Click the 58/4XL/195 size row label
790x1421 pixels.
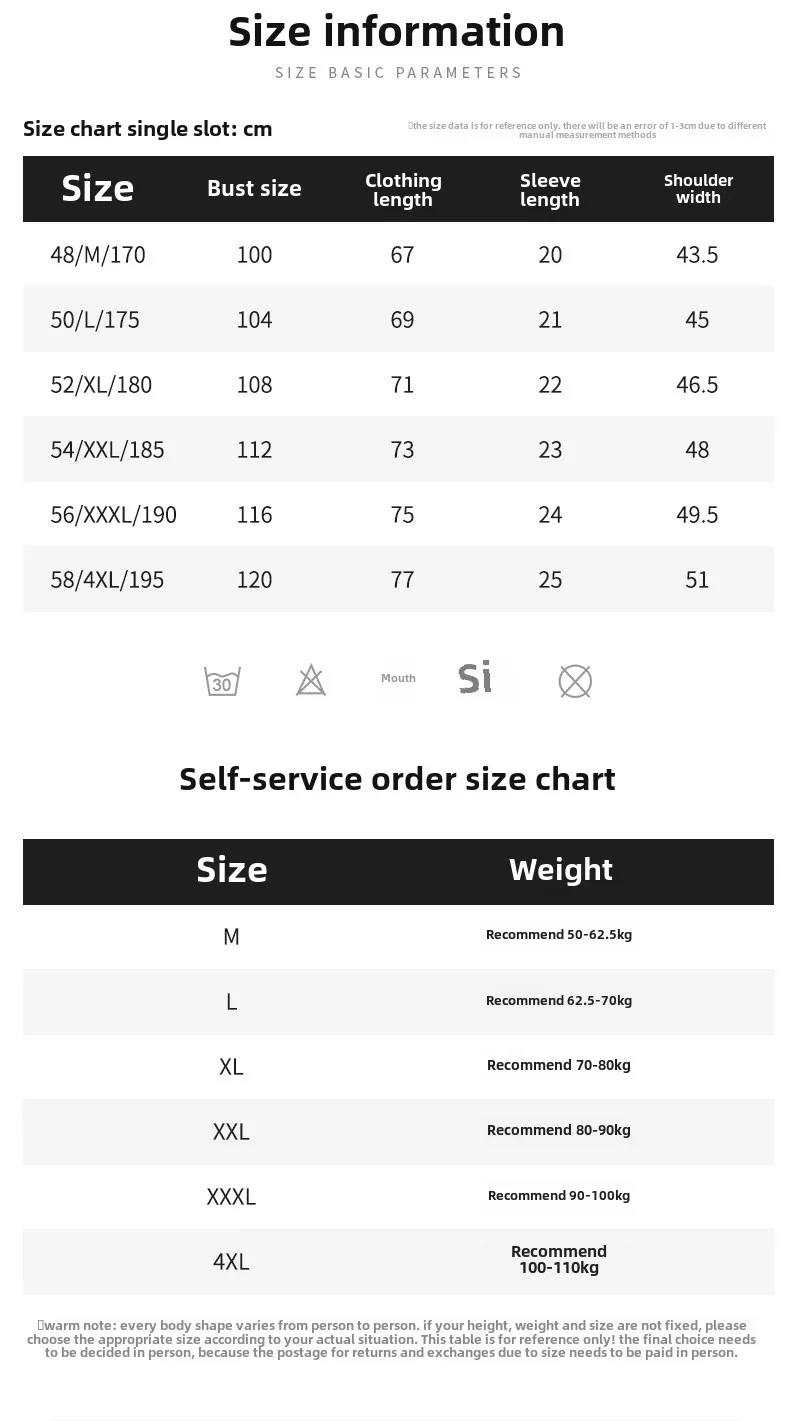click(107, 580)
